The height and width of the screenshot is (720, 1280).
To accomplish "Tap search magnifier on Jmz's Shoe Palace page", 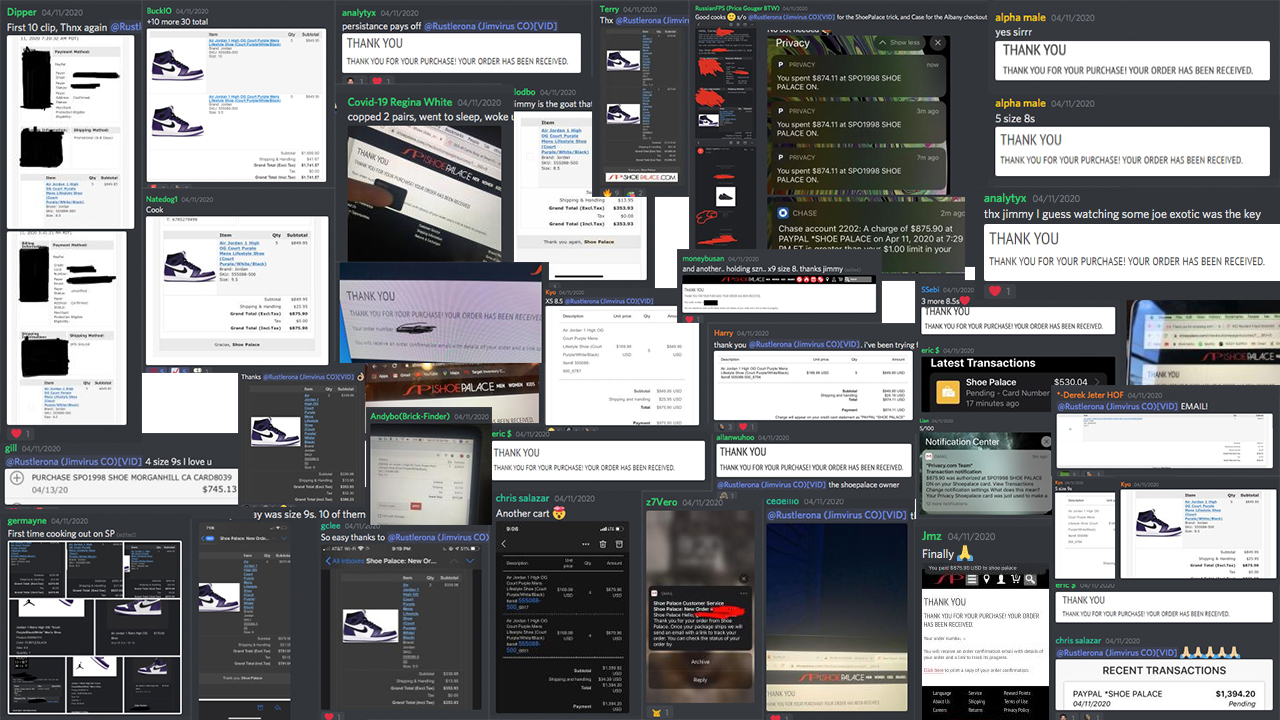I will (x=1029, y=579).
